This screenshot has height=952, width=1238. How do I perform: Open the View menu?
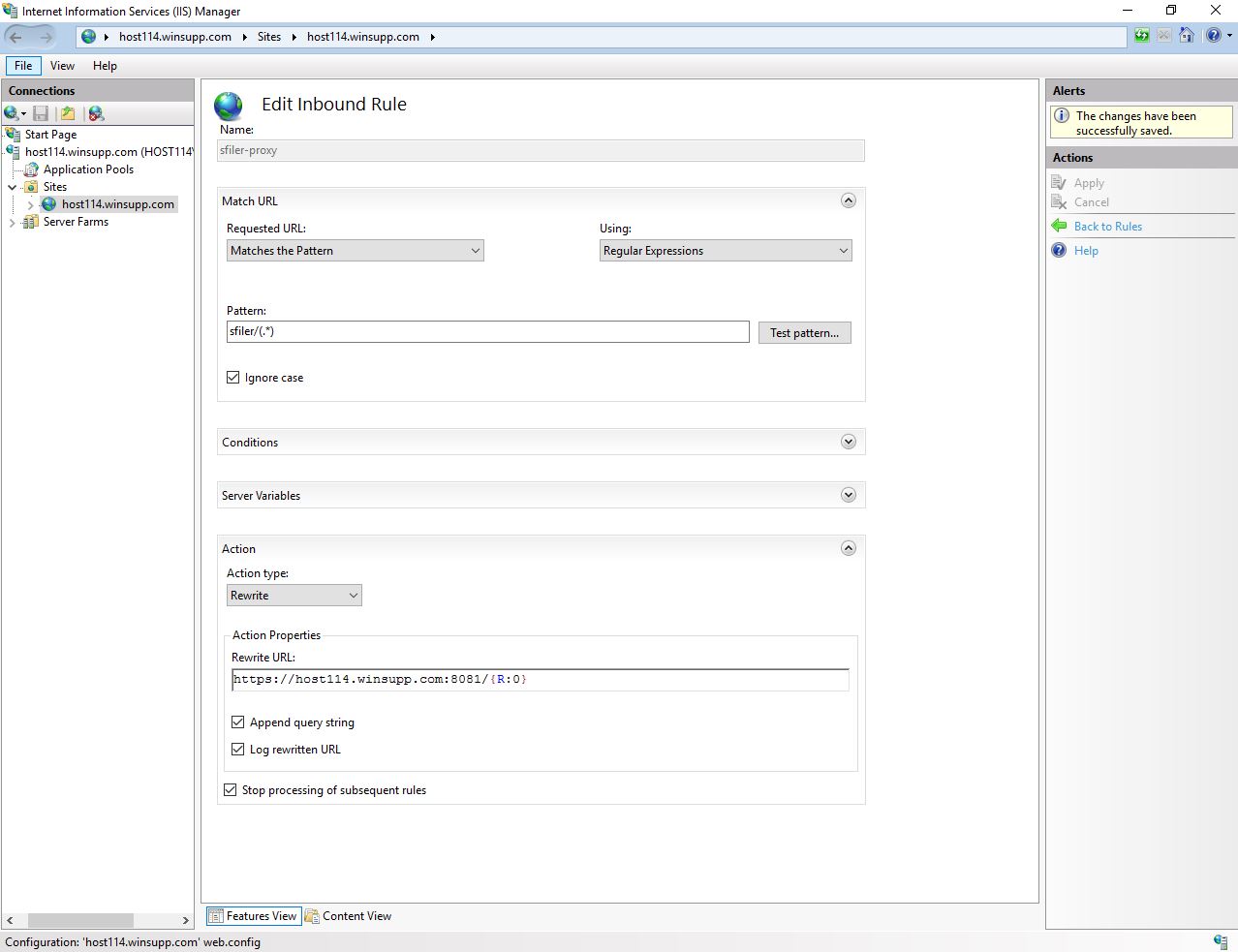(62, 66)
